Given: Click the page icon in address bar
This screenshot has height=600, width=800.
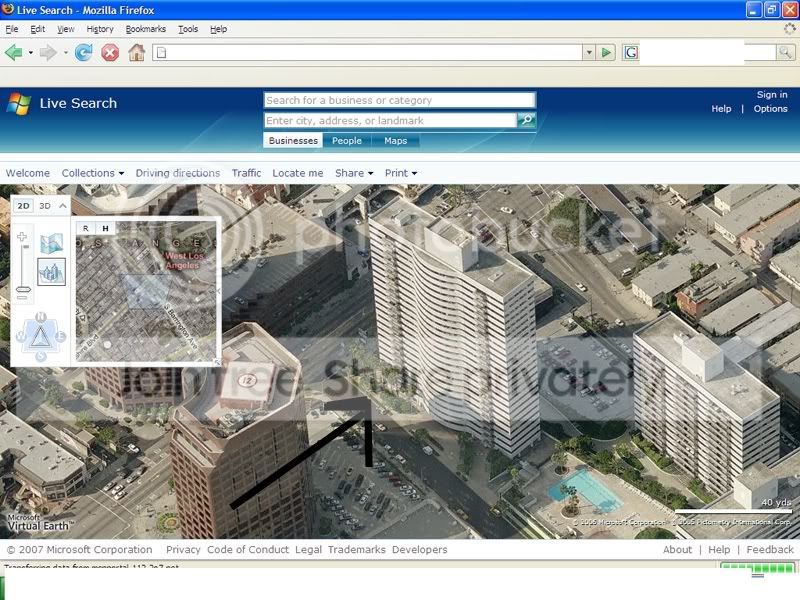Looking at the screenshot, I should (x=161, y=52).
